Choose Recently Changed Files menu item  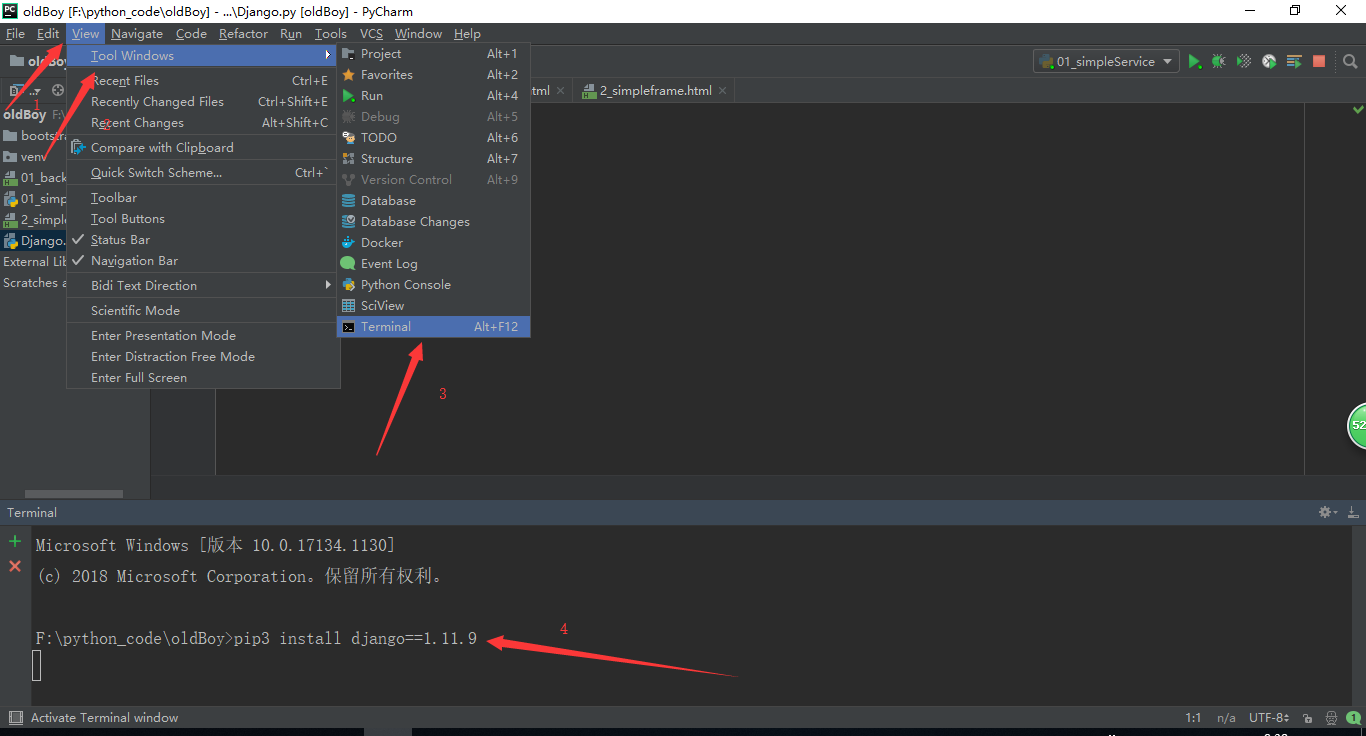tap(203, 102)
